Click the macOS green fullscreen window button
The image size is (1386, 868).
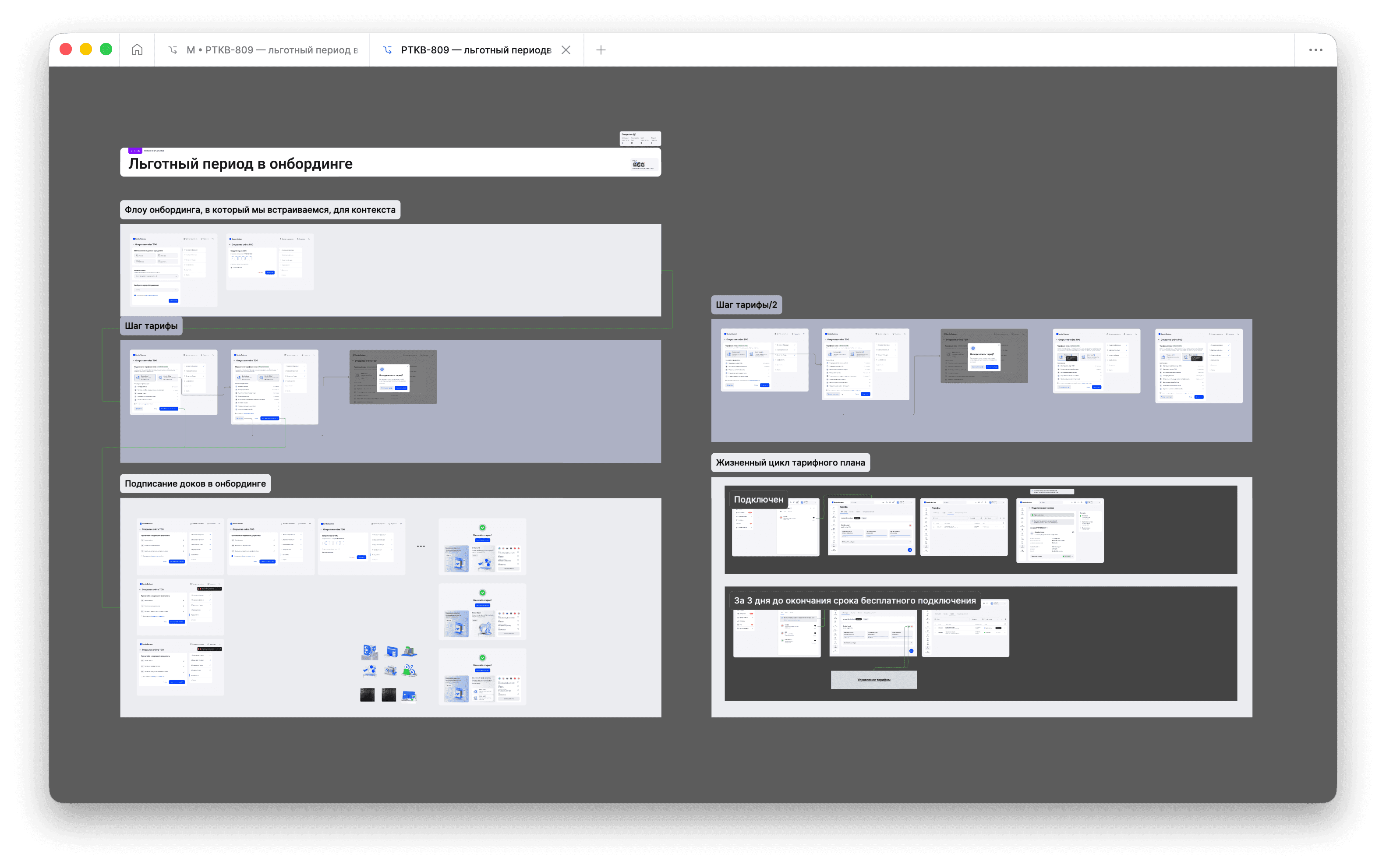(x=106, y=49)
